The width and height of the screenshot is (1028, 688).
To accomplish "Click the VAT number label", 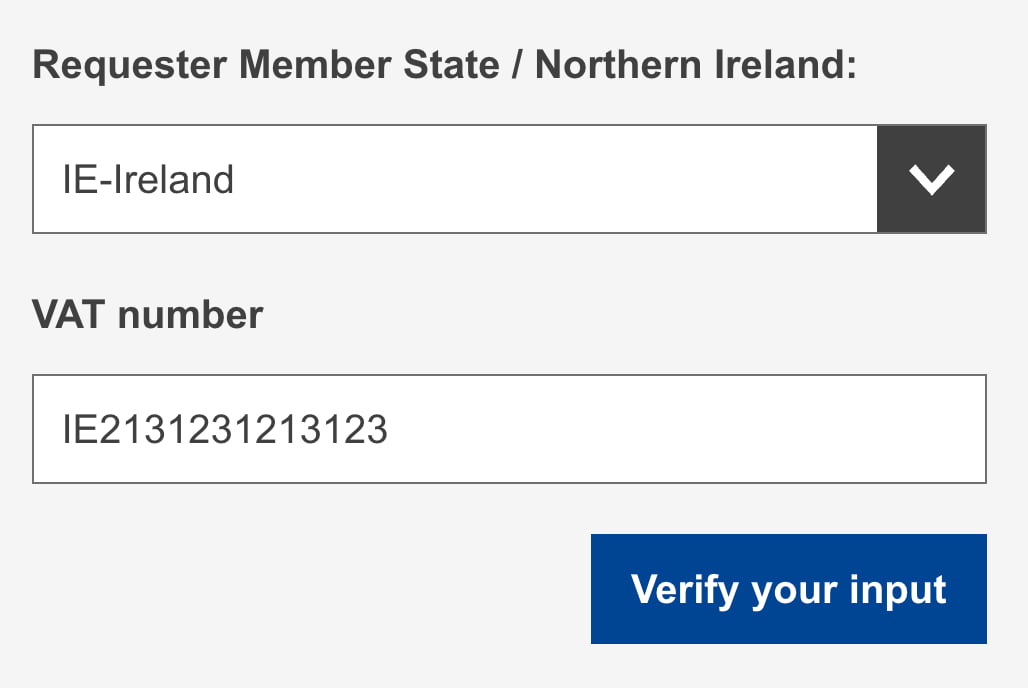I will (147, 314).
